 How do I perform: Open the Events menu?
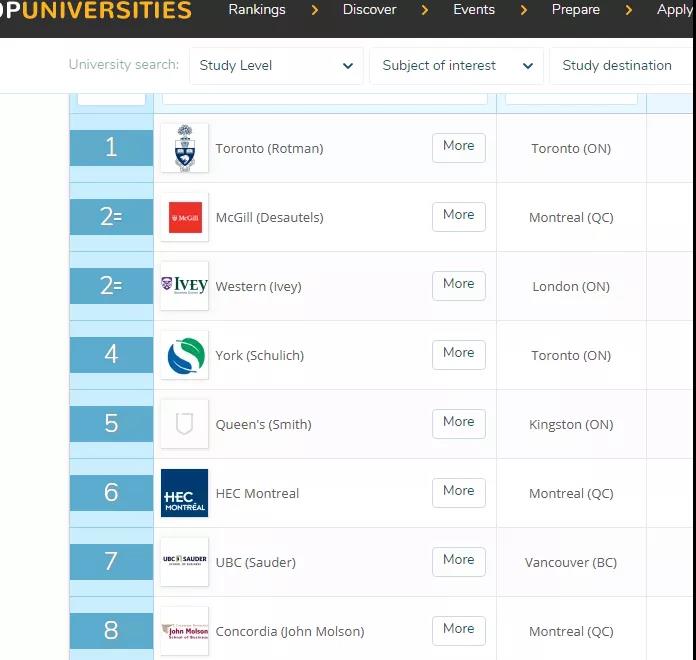[474, 10]
